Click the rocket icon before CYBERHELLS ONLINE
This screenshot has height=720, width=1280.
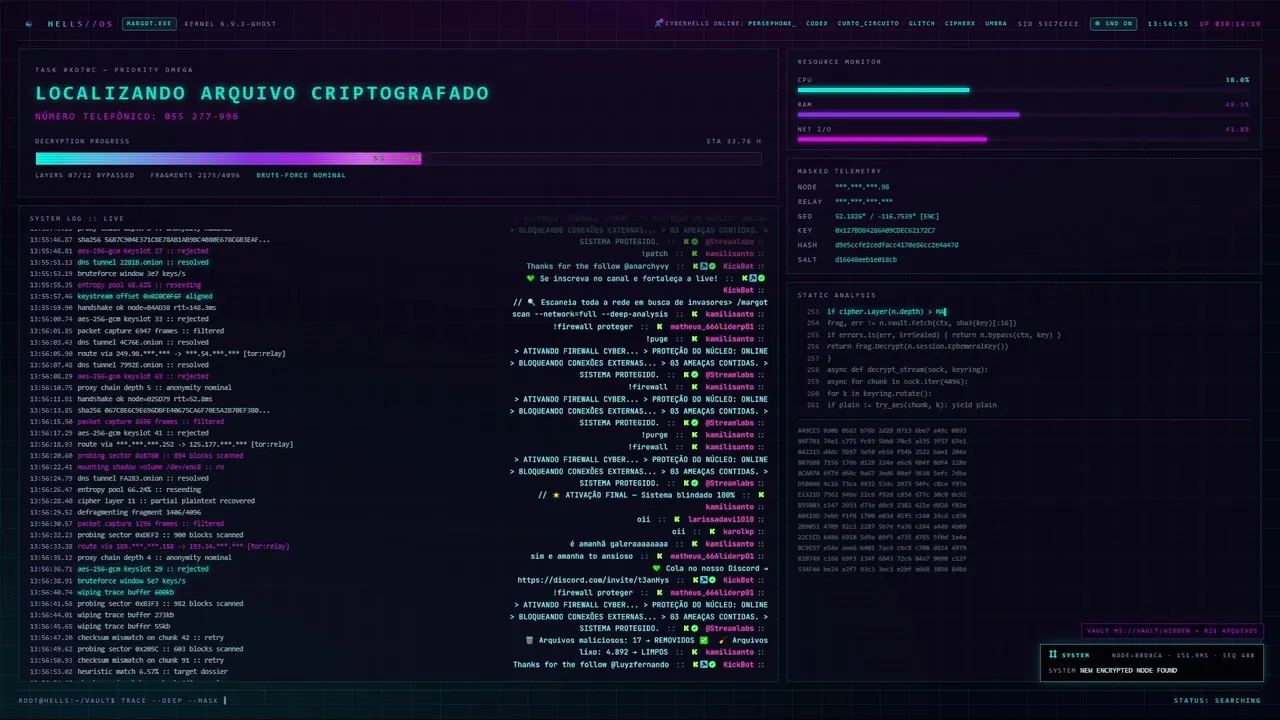(x=659, y=23)
